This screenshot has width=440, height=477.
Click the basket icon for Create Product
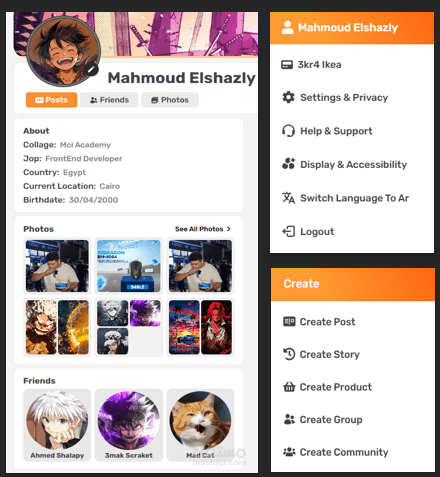pyautogui.click(x=289, y=387)
